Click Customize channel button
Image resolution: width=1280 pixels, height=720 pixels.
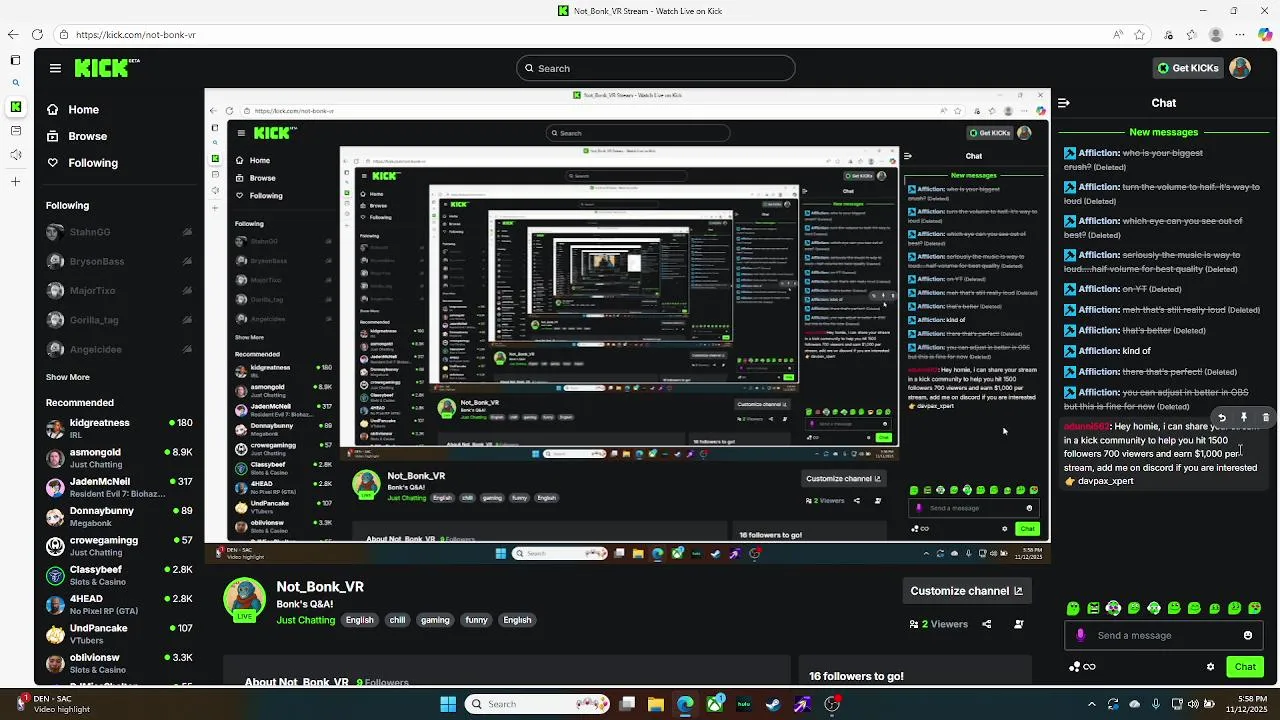966,591
